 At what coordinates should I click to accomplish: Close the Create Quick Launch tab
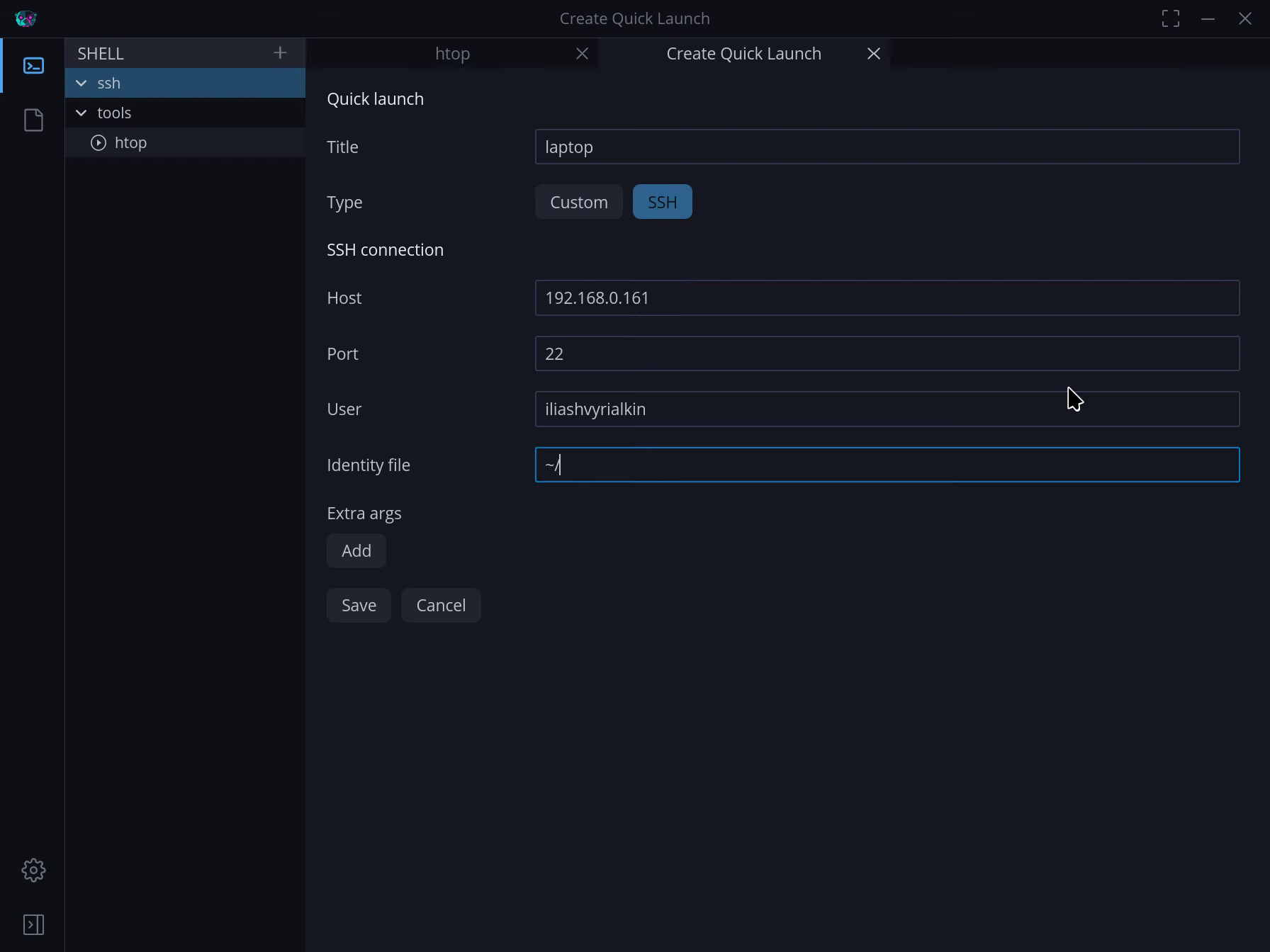(874, 54)
